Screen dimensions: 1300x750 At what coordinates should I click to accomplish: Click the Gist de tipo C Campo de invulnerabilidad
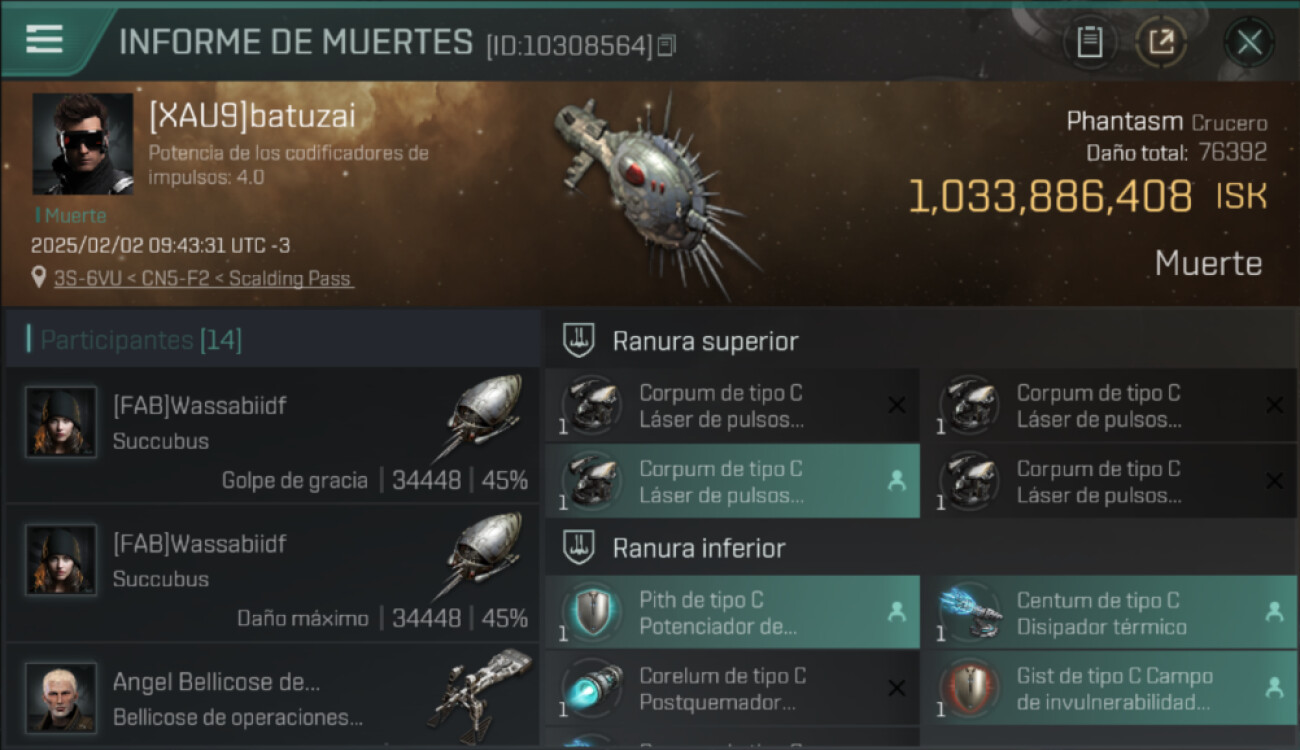click(1110, 688)
